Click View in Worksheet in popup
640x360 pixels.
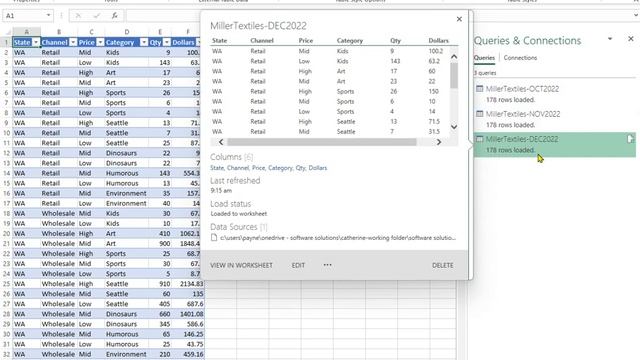241,265
